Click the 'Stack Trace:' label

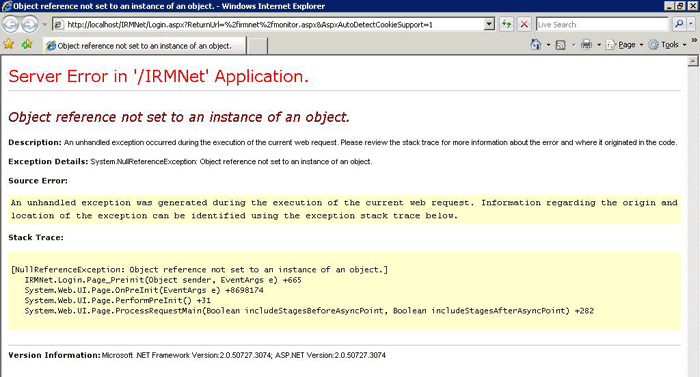coord(36,237)
